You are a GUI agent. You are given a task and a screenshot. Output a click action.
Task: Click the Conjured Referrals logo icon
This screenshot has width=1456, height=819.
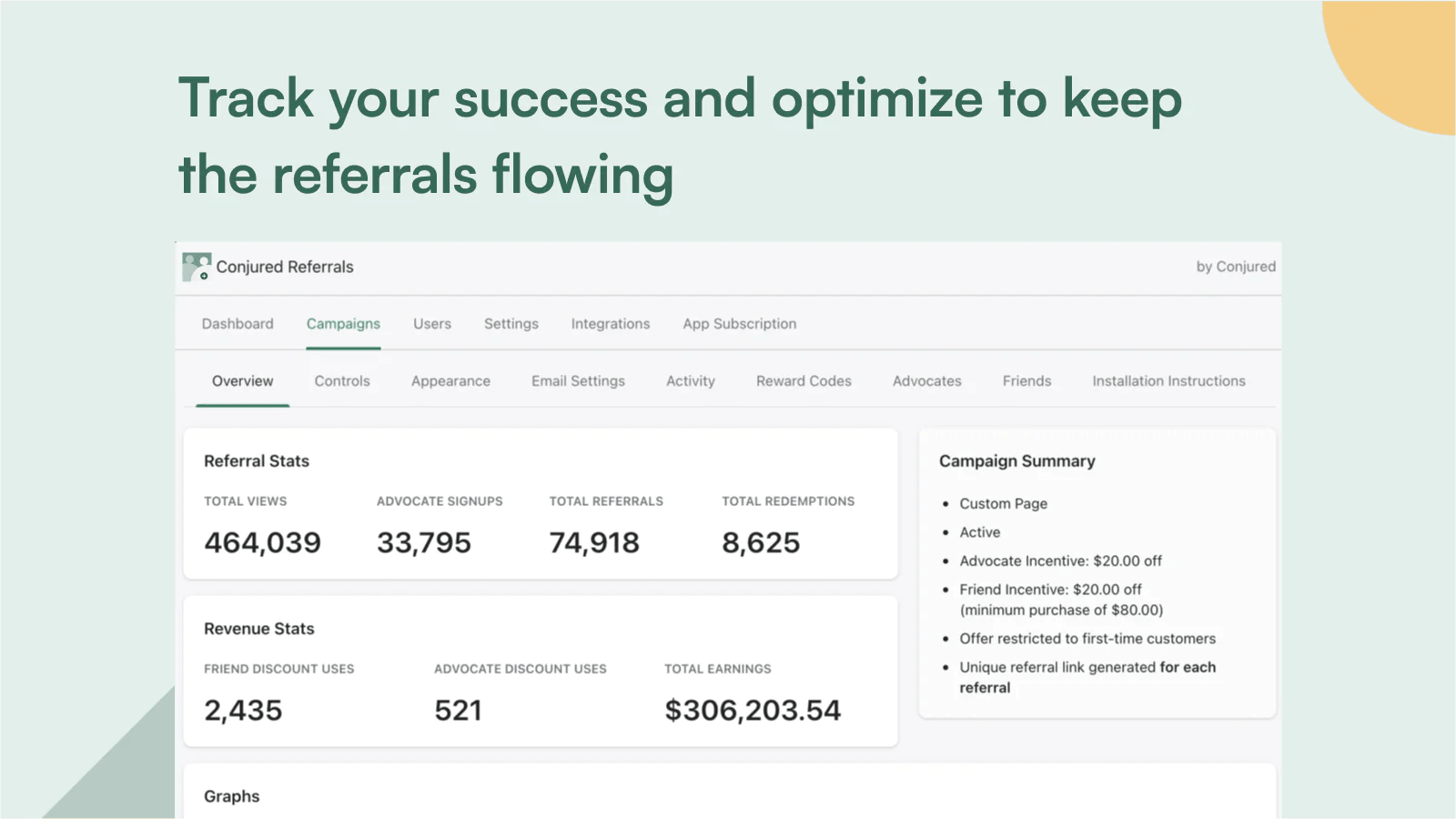[x=194, y=267]
